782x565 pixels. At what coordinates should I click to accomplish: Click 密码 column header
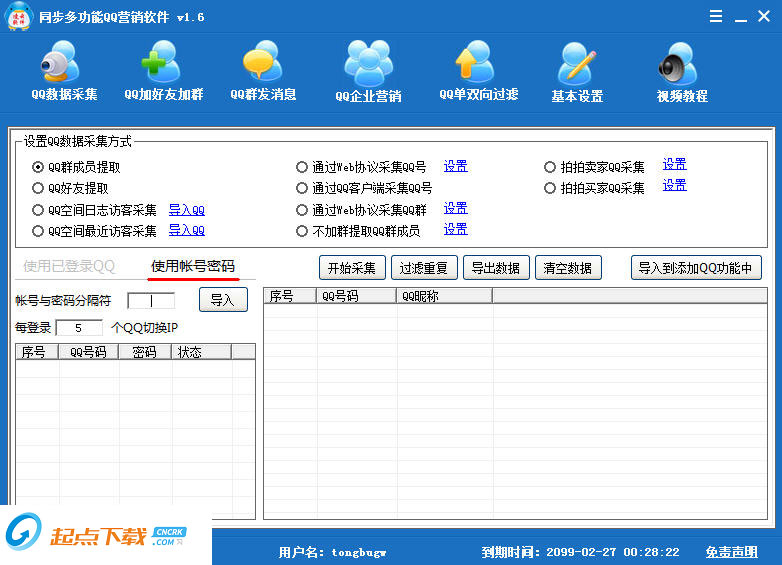tap(145, 352)
